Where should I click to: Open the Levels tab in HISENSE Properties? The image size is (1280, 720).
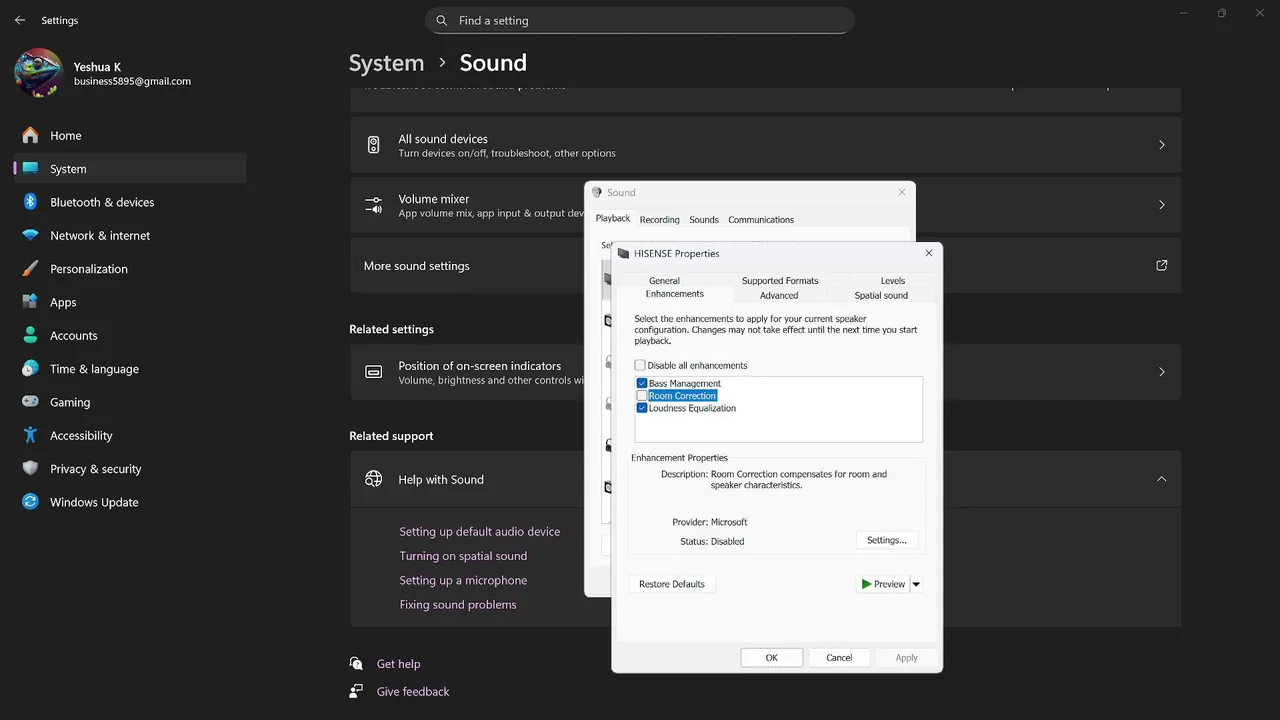pyautogui.click(x=892, y=281)
